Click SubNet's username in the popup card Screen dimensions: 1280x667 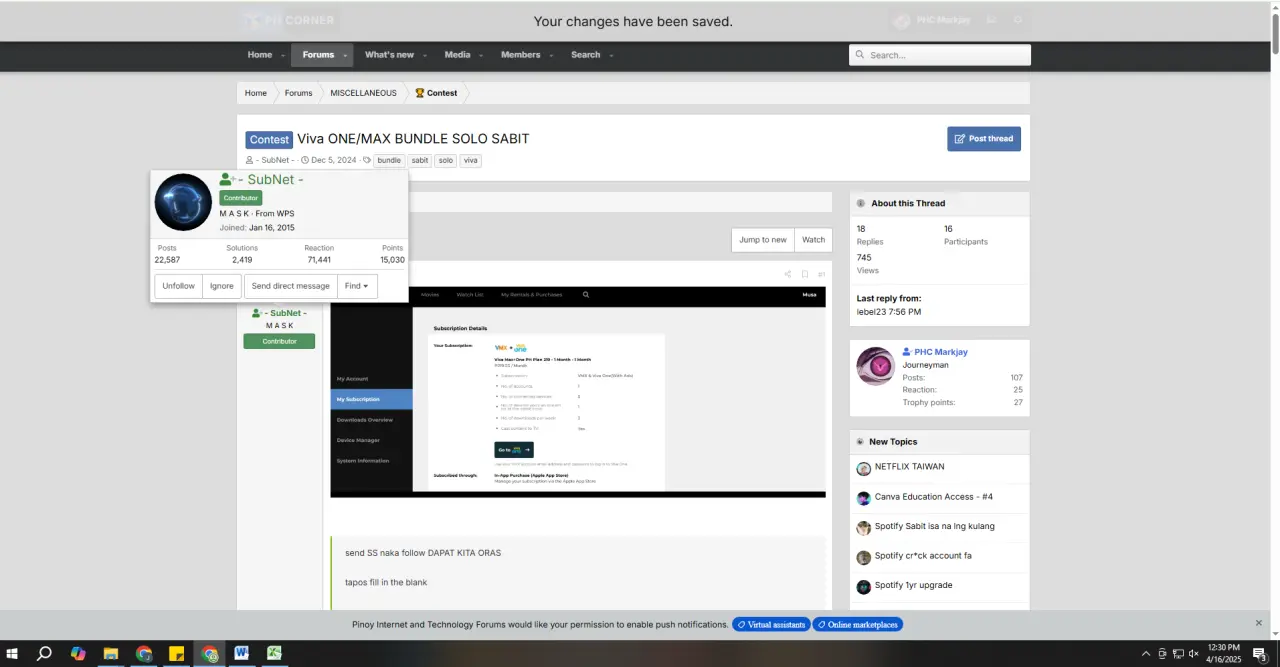[270, 180]
